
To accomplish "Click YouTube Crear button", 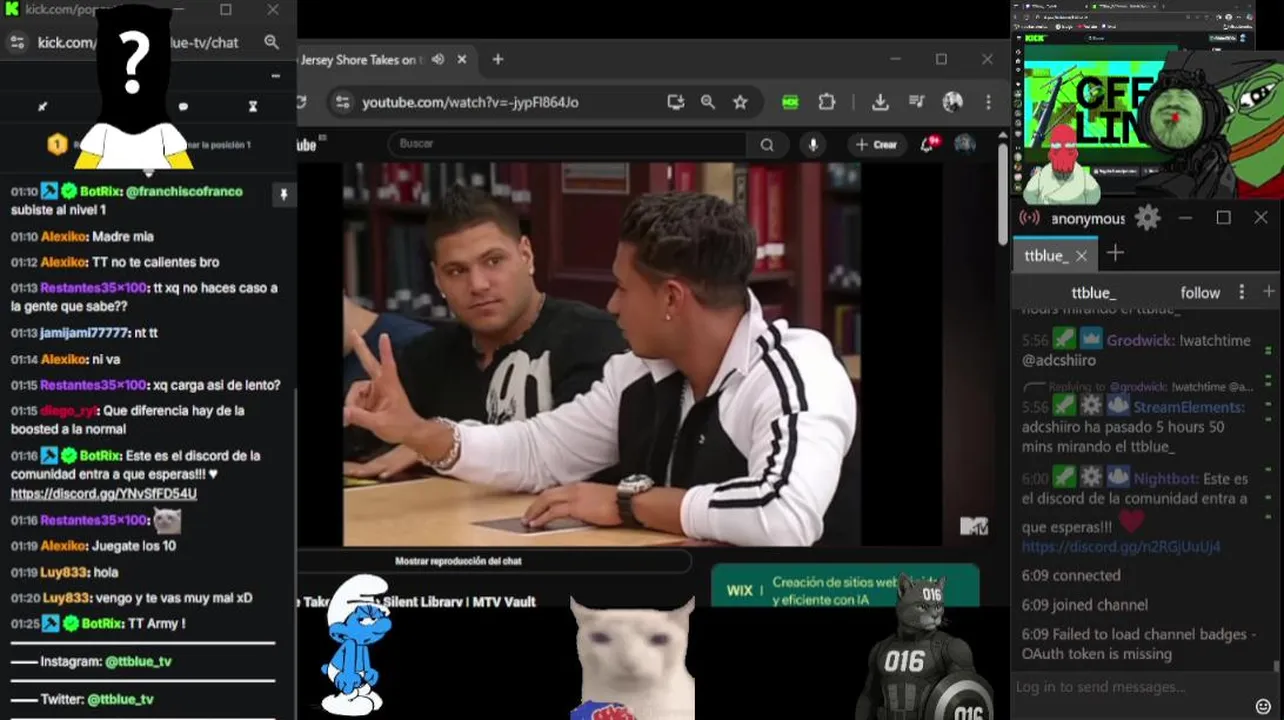I will [876, 145].
